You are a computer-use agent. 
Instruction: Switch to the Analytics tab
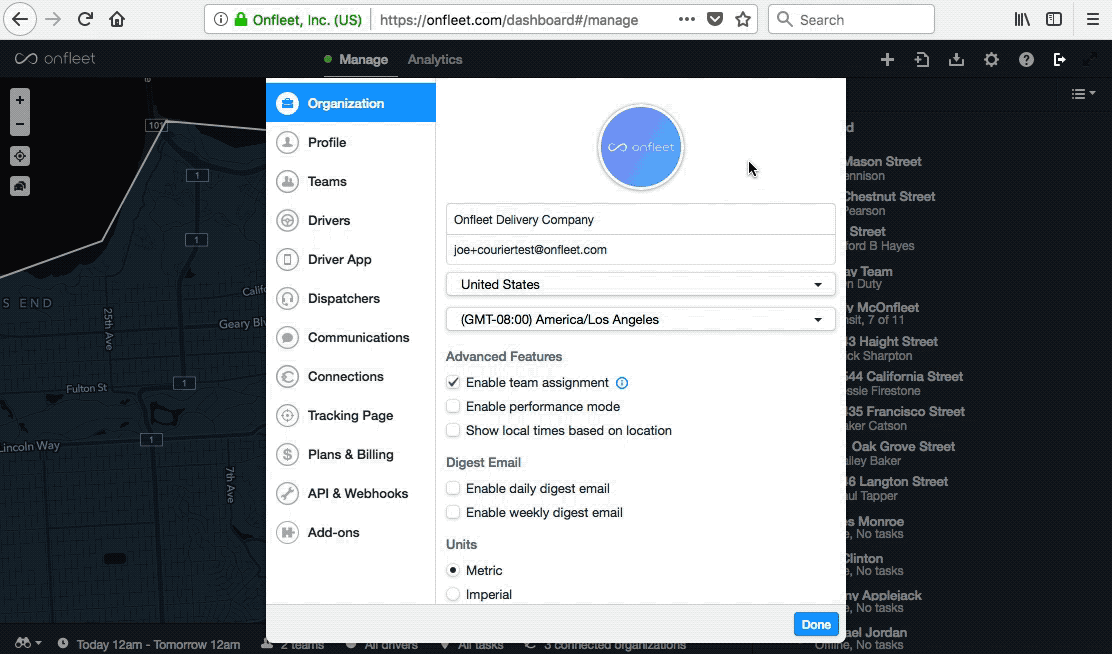[x=435, y=60]
